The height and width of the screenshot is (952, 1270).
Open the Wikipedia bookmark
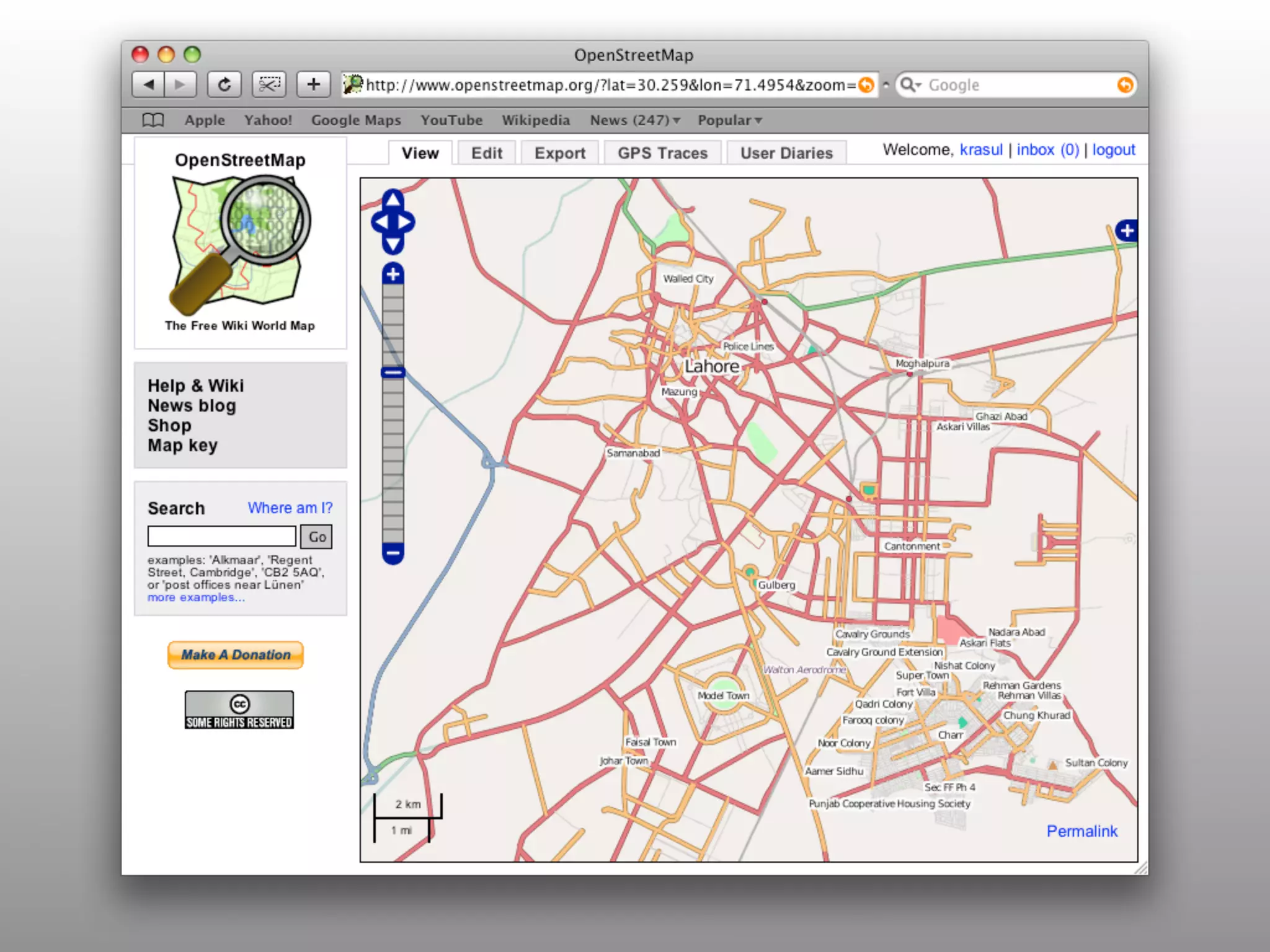click(x=536, y=120)
